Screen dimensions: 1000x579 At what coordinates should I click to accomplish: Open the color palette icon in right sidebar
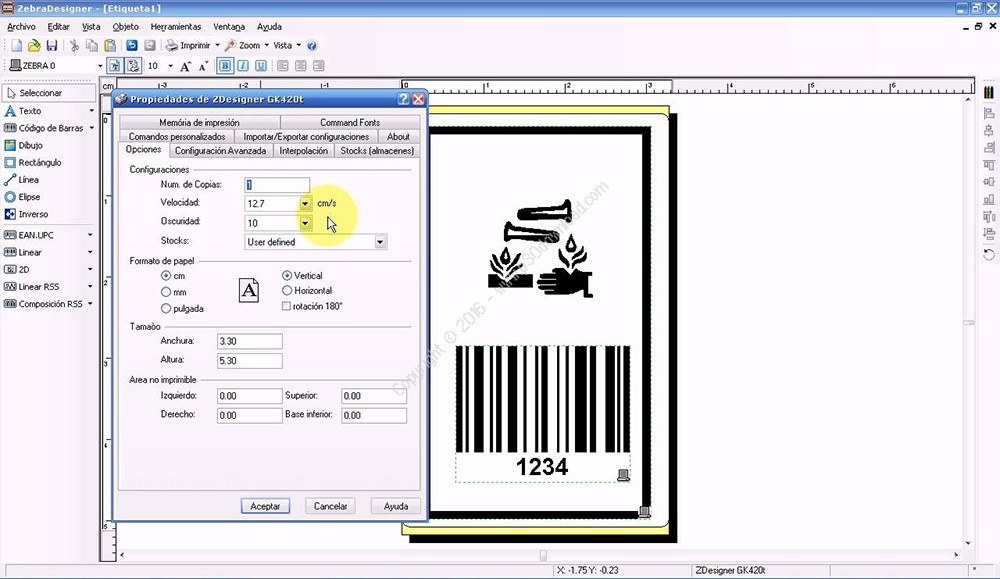(x=989, y=93)
